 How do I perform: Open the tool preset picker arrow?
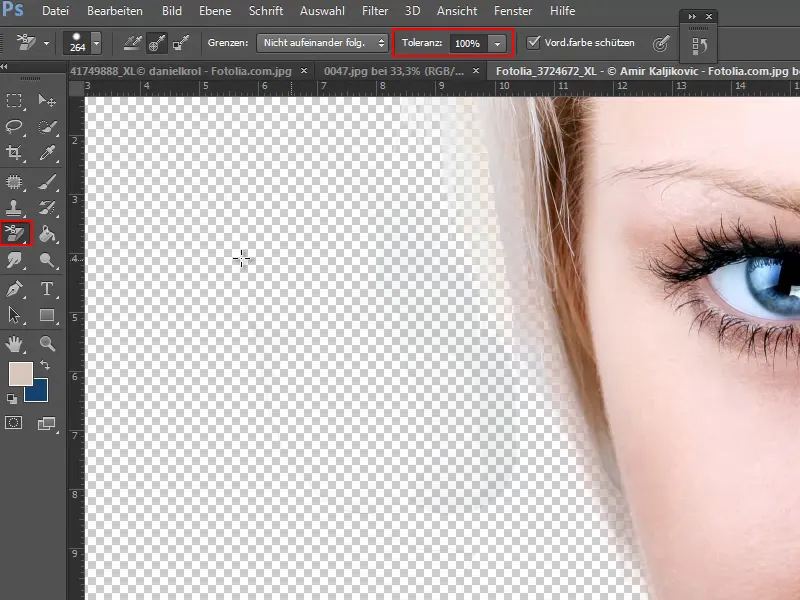[46, 43]
